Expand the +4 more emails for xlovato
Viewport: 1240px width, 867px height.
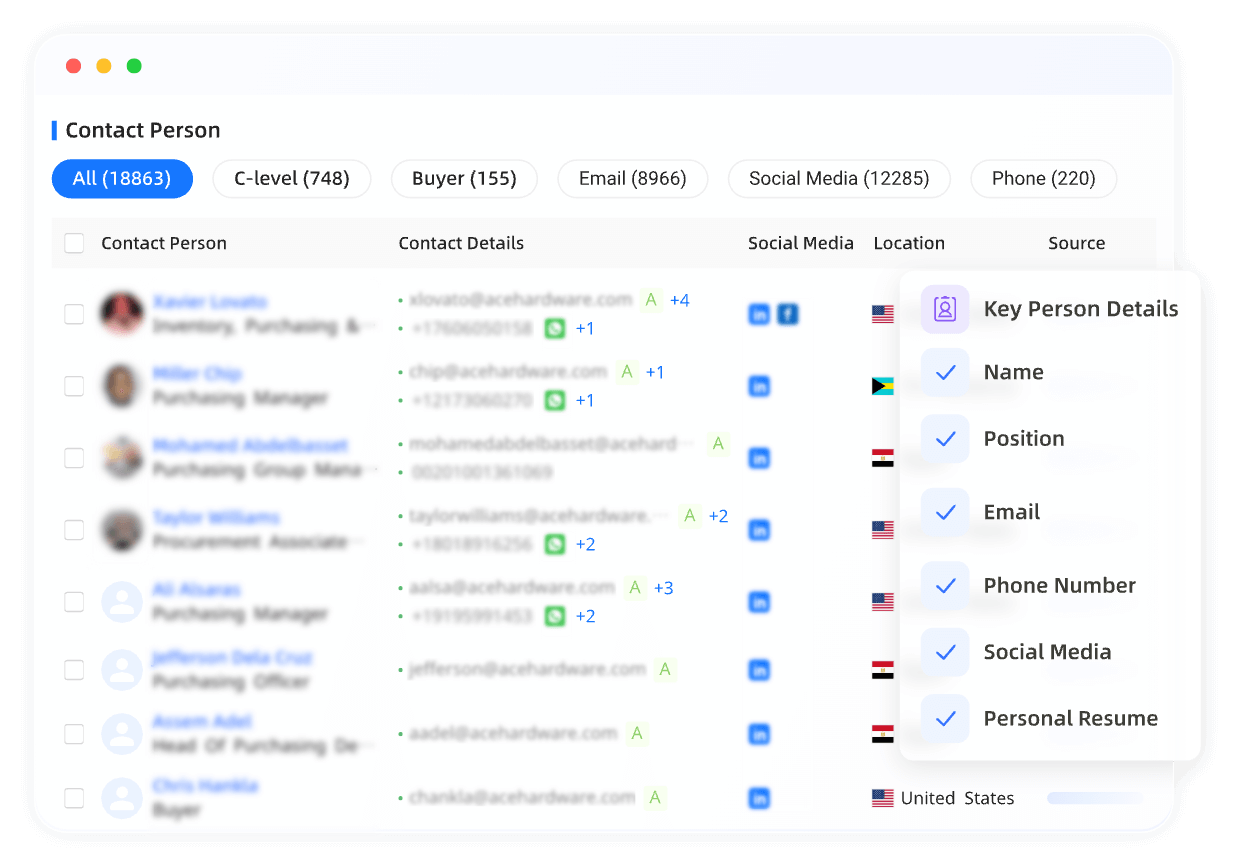tap(680, 300)
